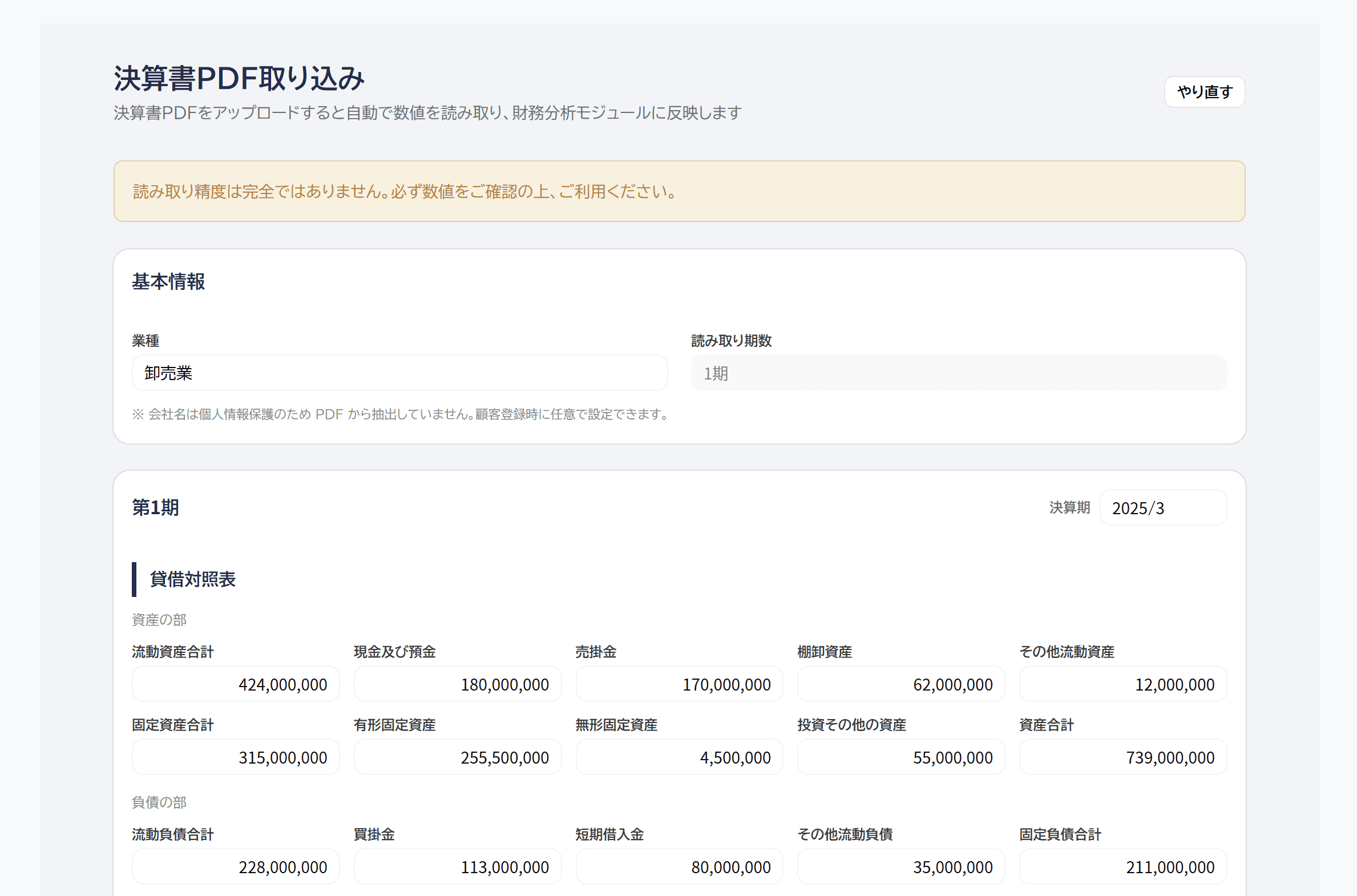This screenshot has width=1357, height=896.
Task: Click 短期借入金 field 80,000,000
Action: click(x=679, y=867)
